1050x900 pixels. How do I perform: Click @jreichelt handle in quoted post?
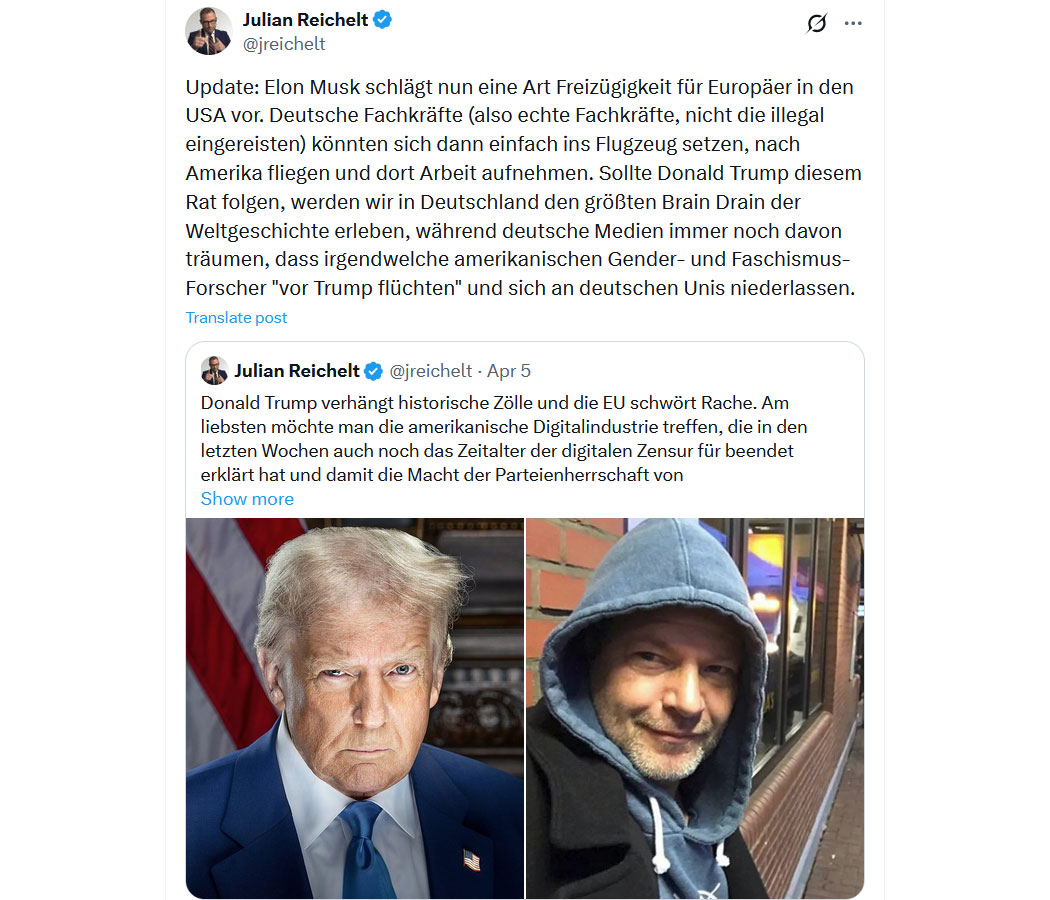pos(431,371)
